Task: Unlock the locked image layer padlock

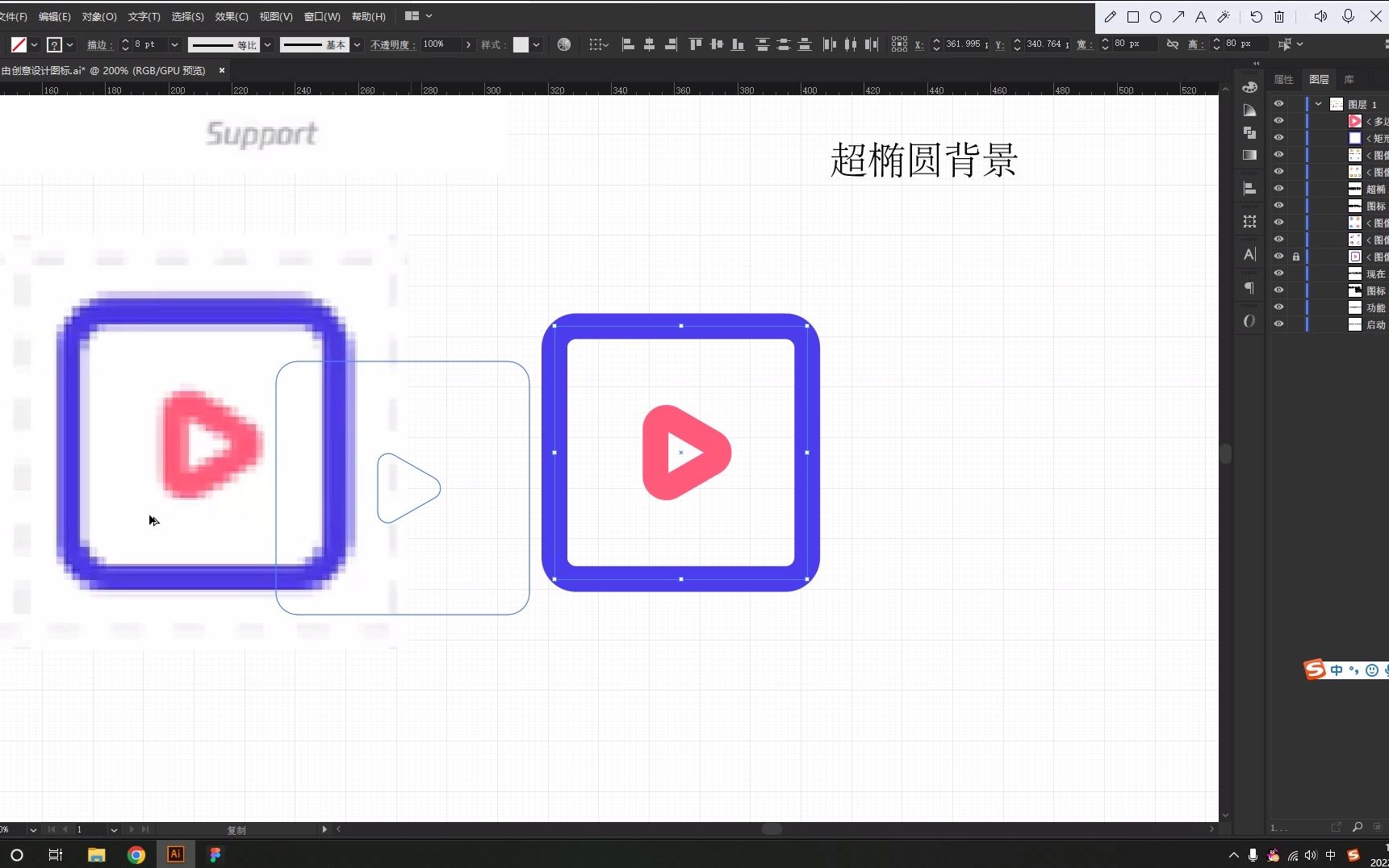Action: coord(1296,257)
